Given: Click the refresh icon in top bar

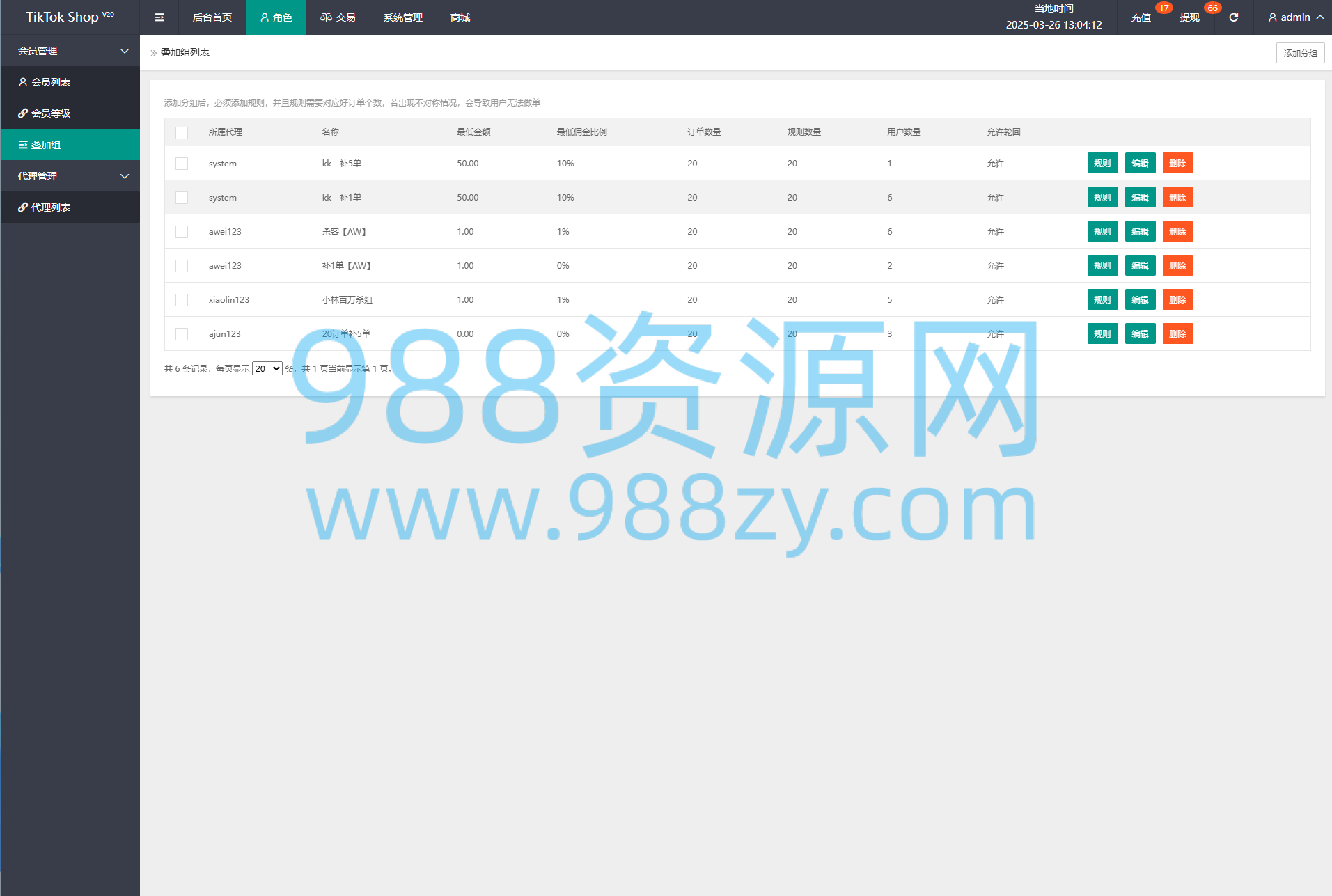Looking at the screenshot, I should pos(1233,17).
